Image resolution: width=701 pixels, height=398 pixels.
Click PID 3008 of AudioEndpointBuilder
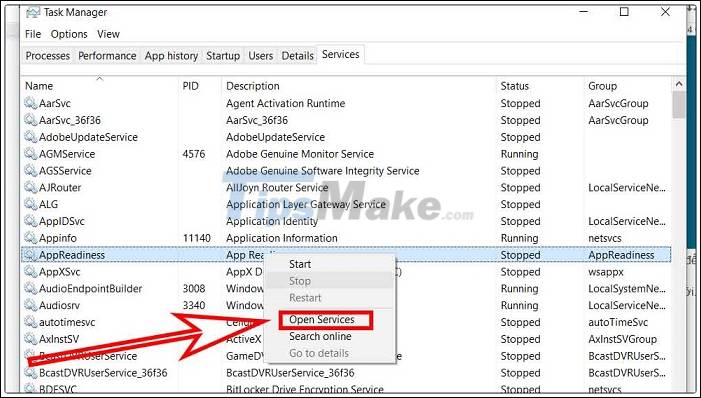coord(194,288)
